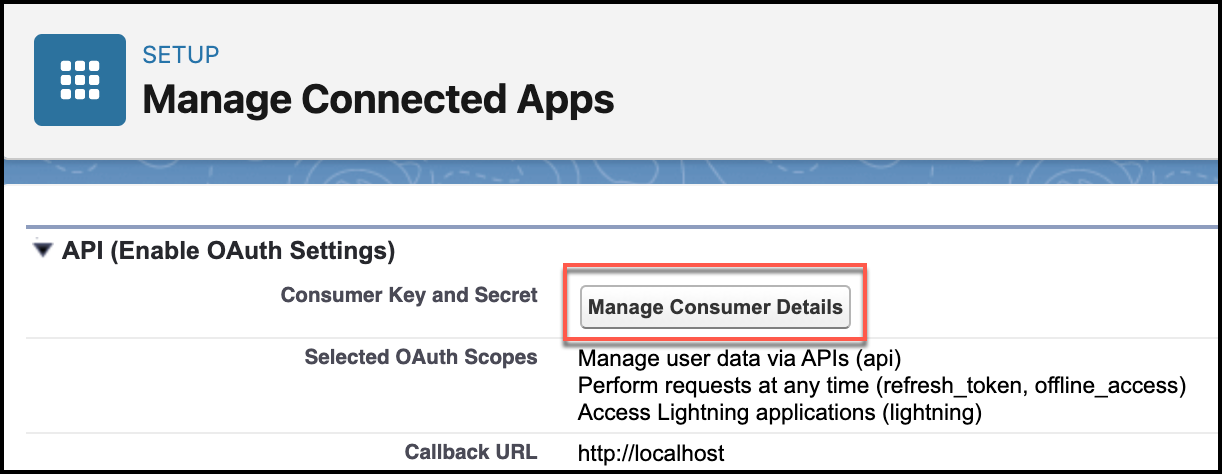Click the Setup app grid icon

(x=80, y=80)
